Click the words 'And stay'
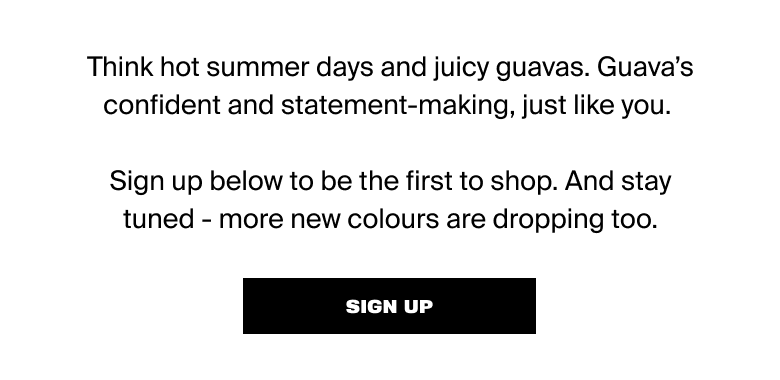Screen dimensions: 780x380 click(618, 181)
